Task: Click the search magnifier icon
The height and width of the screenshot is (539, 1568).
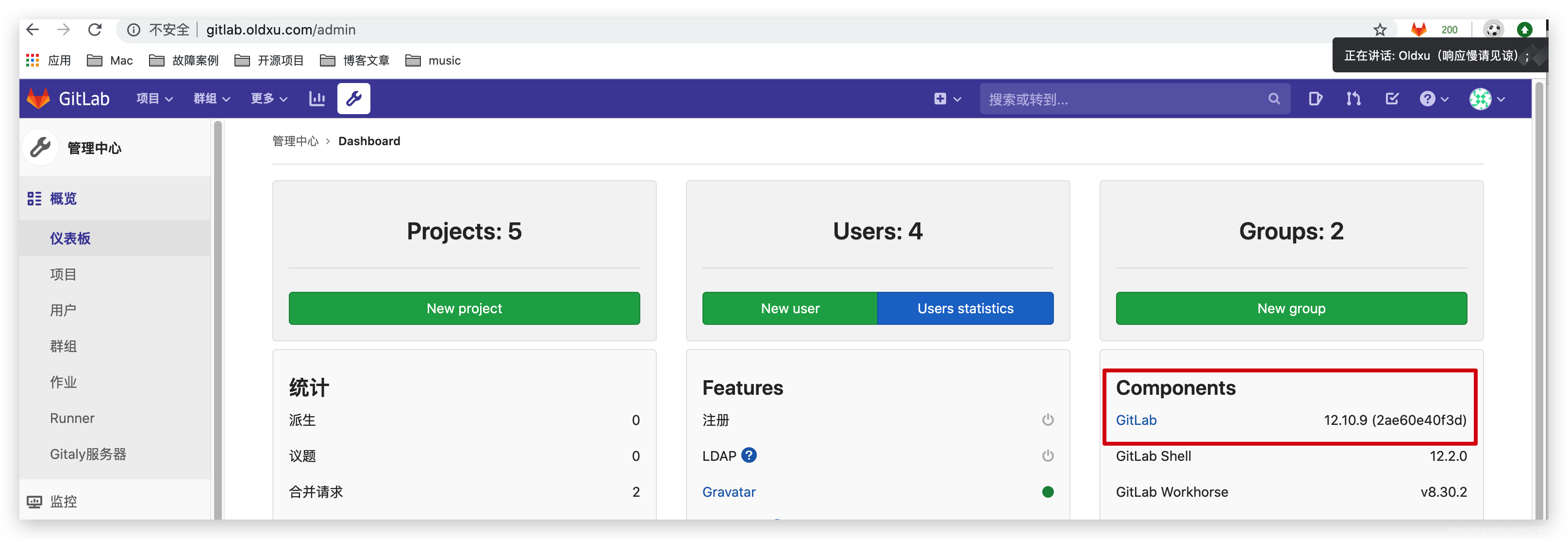Action: [x=1273, y=99]
